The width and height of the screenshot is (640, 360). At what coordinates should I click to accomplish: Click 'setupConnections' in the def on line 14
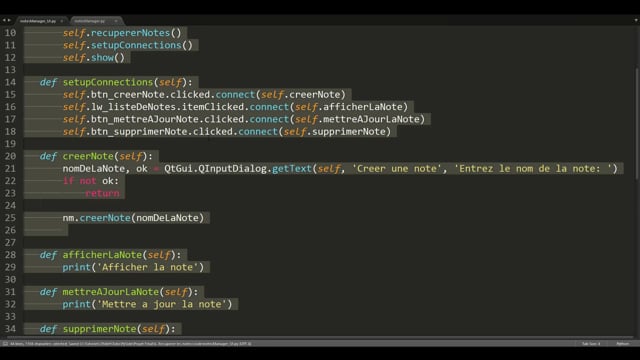(108, 82)
